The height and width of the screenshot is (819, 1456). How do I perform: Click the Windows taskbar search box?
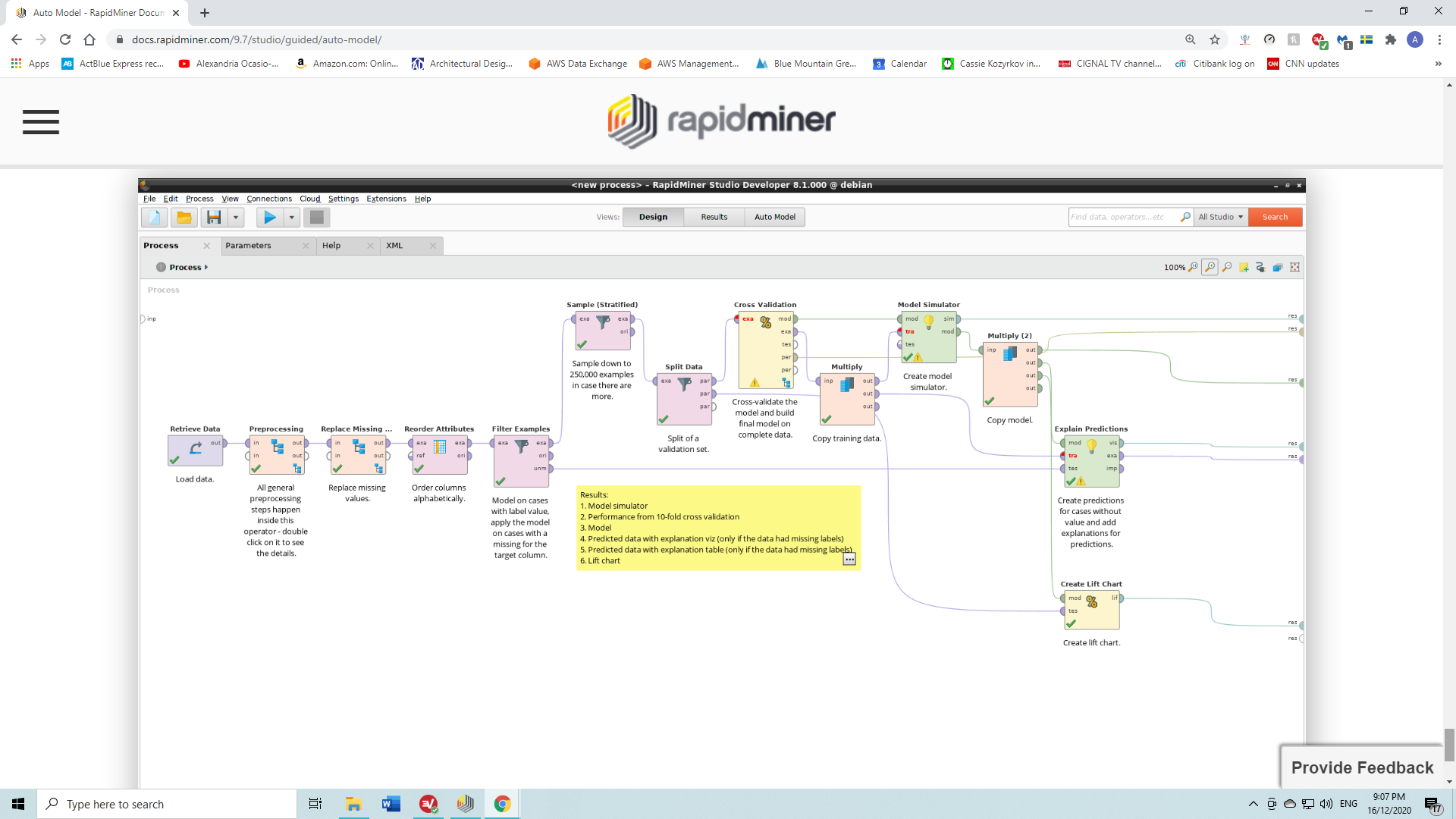pos(167,804)
